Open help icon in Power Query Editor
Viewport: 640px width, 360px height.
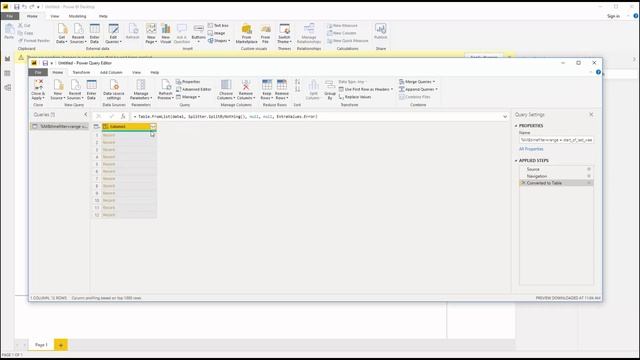tap(598, 72)
